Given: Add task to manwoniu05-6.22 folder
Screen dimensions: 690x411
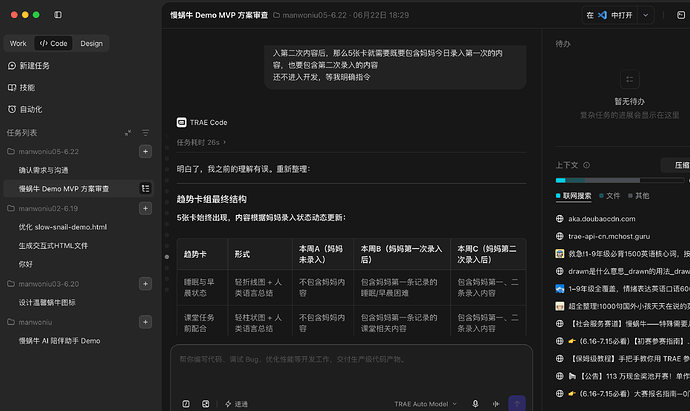Looking at the screenshot, I should [145, 151].
